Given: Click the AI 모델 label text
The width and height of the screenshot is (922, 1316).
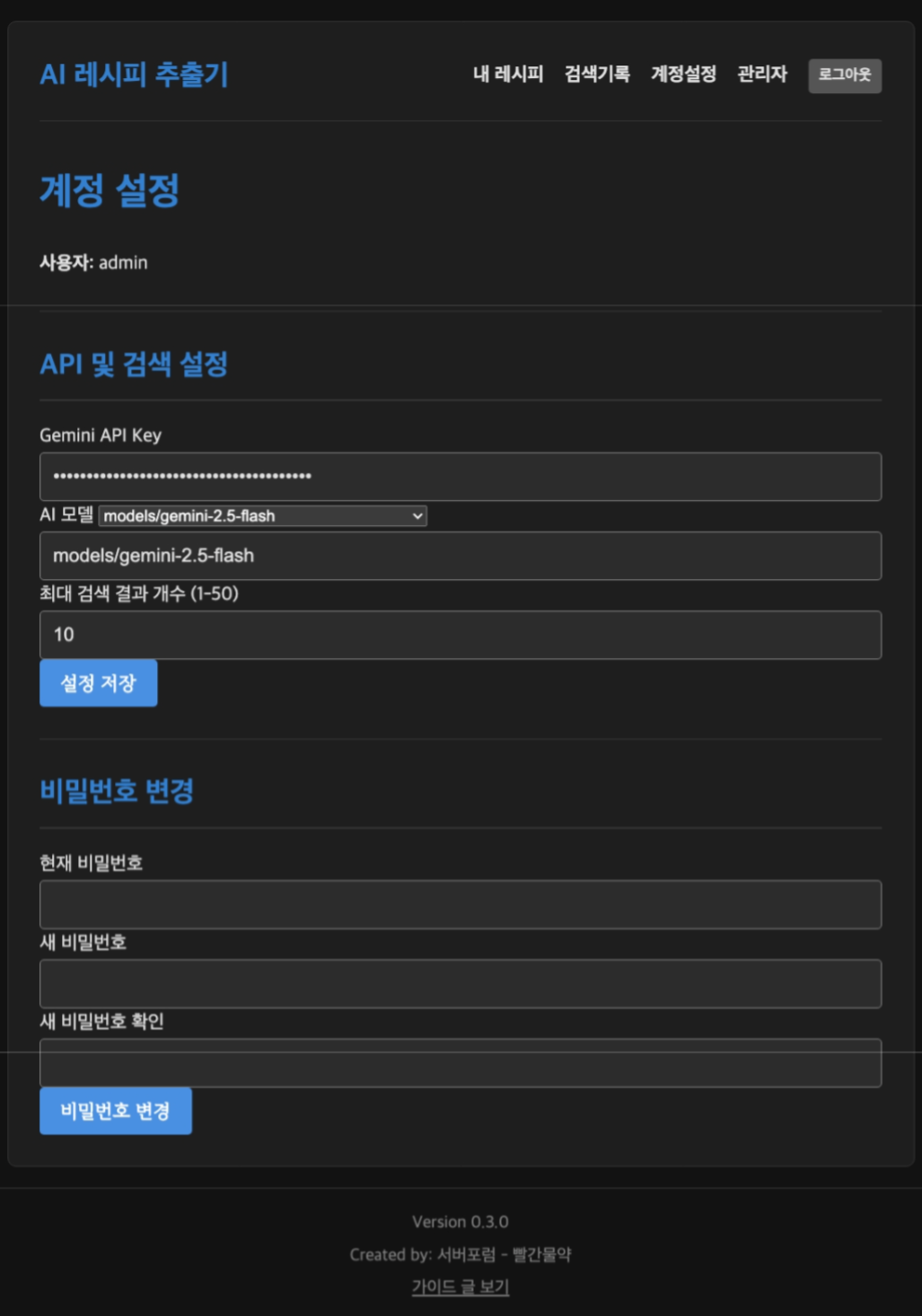Looking at the screenshot, I should (66, 515).
